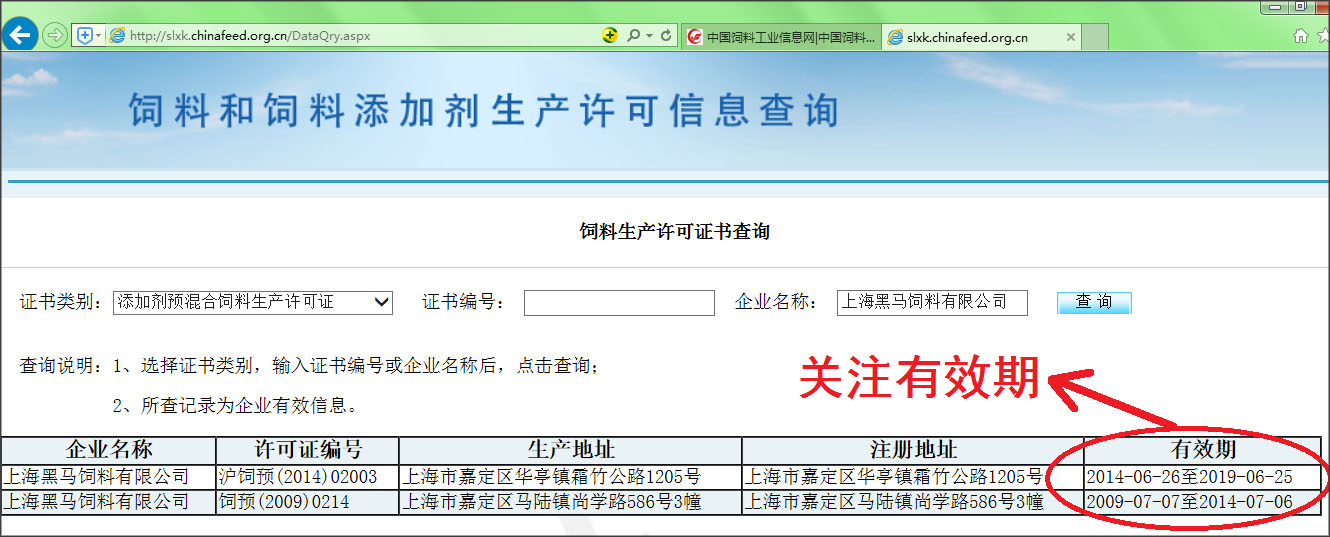
Task: Click the yellow compatibility icon in address bar
Action: click(610, 35)
